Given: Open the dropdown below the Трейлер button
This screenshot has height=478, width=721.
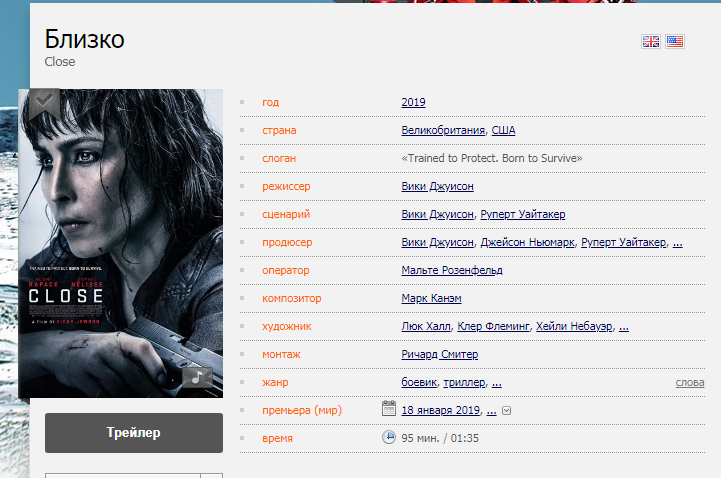Looking at the screenshot, I should point(212,475).
